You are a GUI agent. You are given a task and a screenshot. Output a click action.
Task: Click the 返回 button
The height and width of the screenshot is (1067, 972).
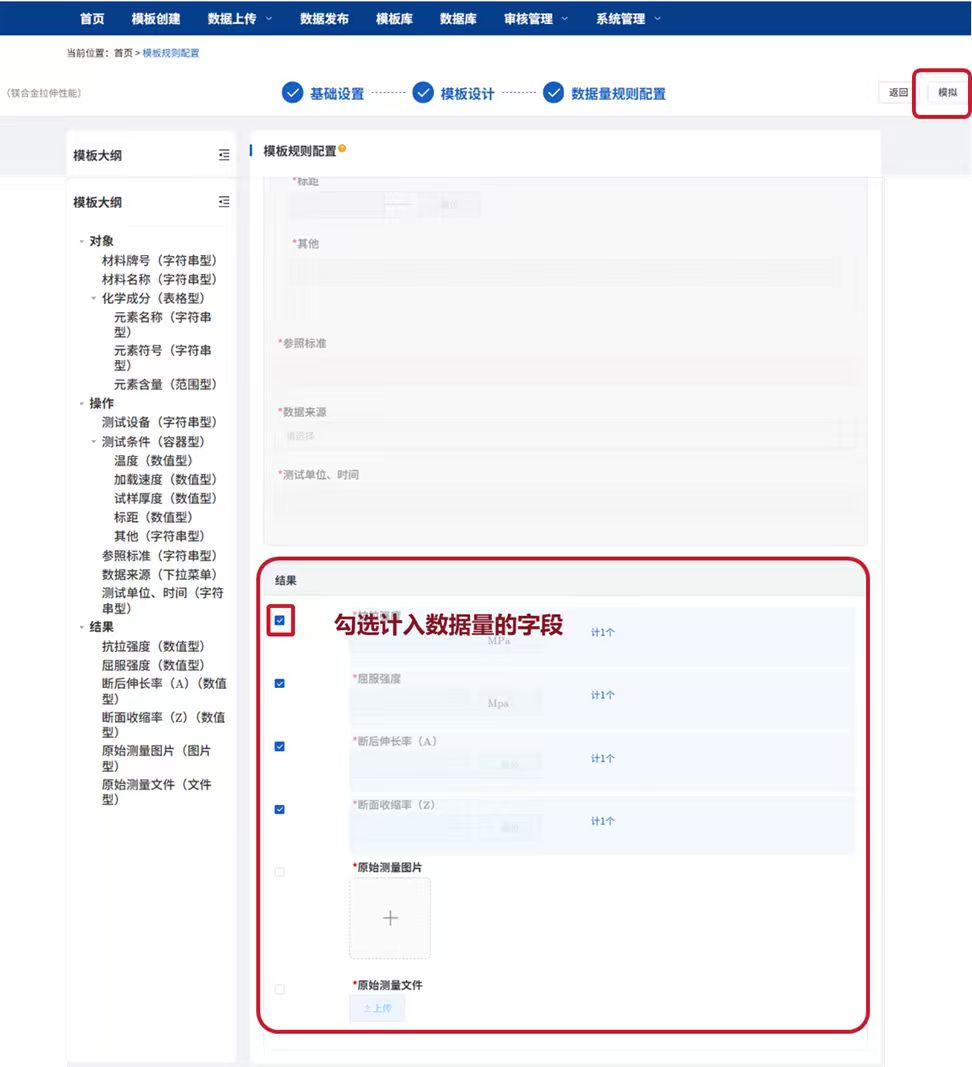(x=898, y=93)
